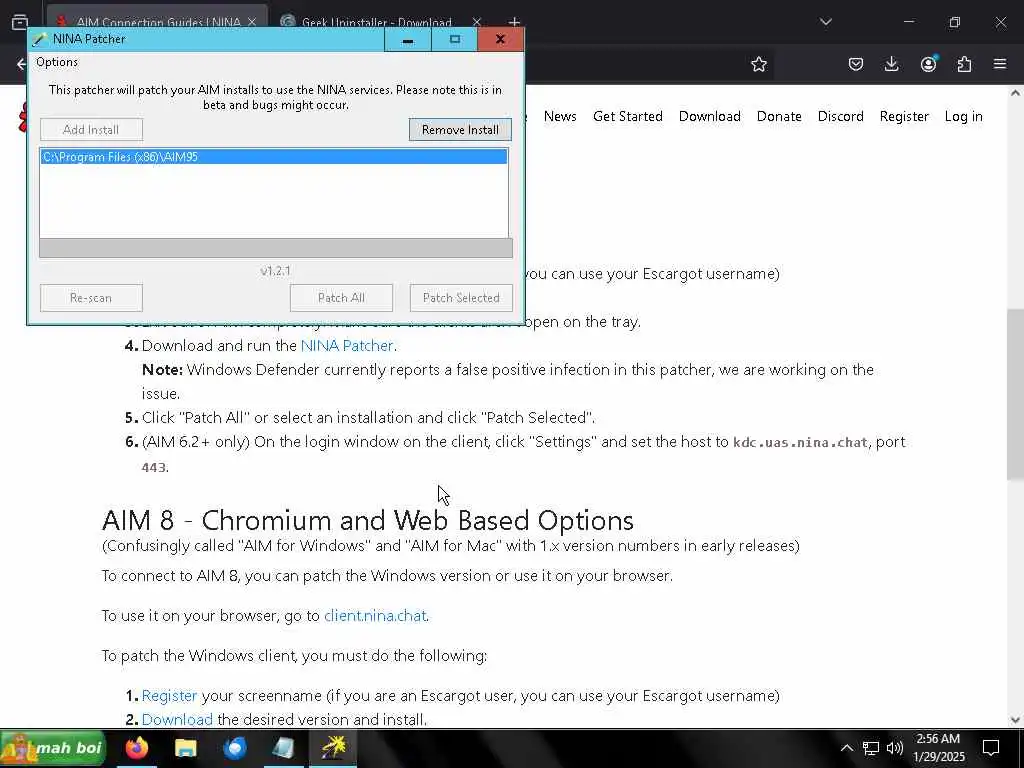Click the Re-scan button
The width and height of the screenshot is (1024, 768).
tap(91, 298)
